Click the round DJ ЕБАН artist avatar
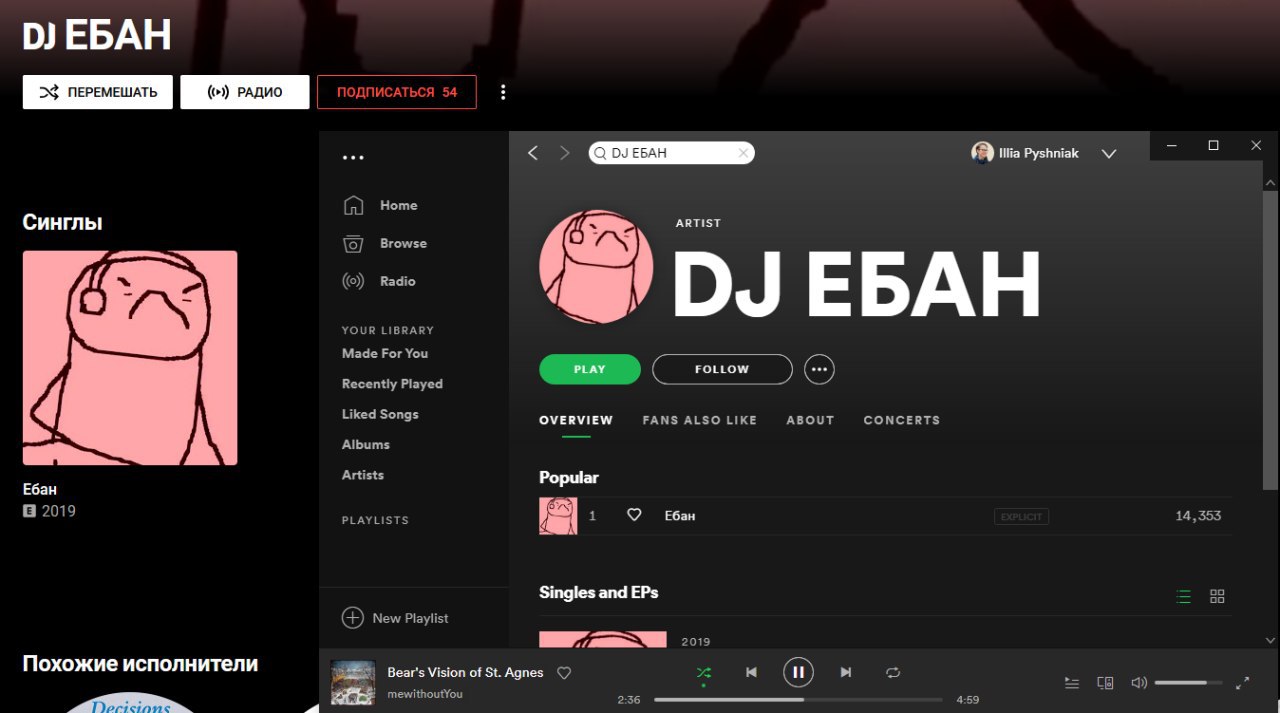The width and height of the screenshot is (1280, 713). 596,267
